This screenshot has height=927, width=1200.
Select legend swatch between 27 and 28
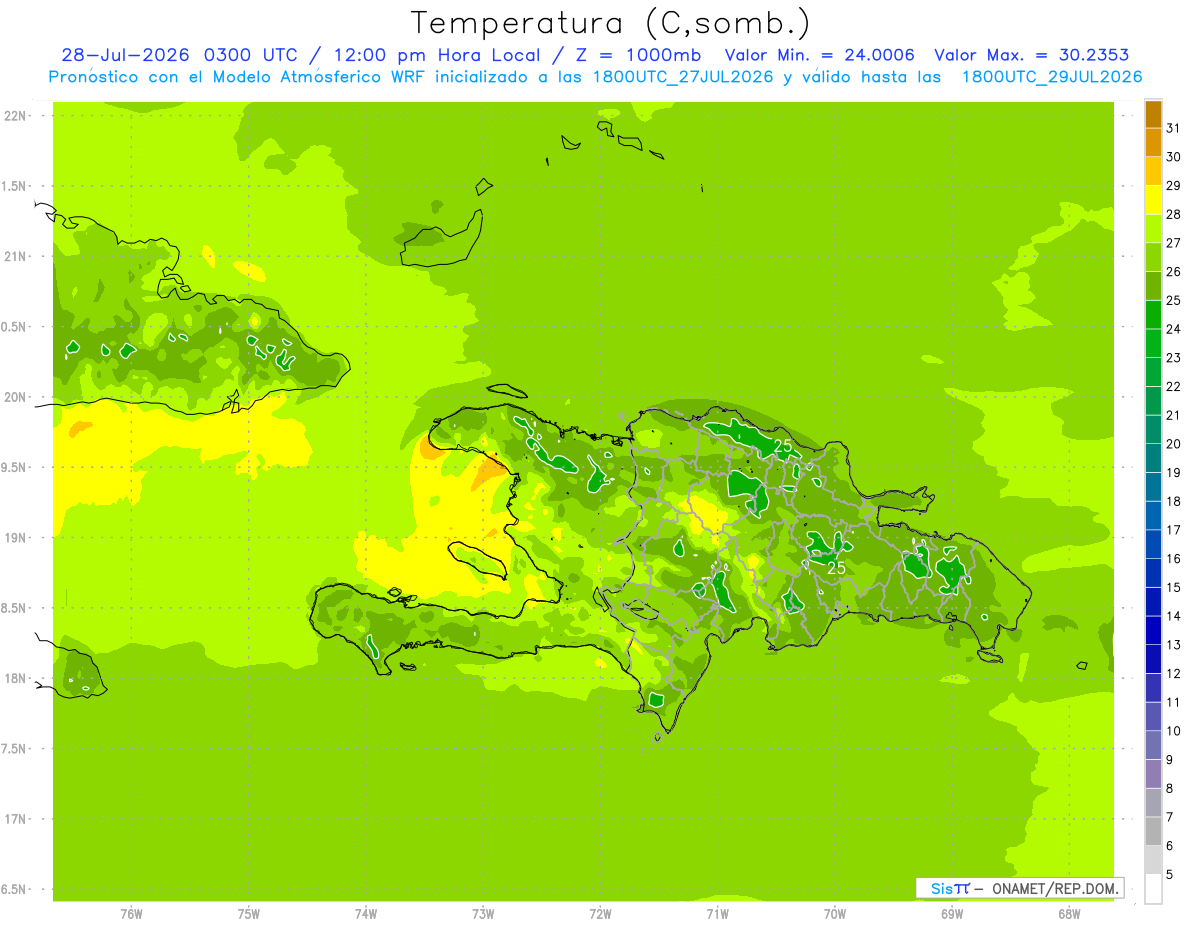coord(1153,228)
